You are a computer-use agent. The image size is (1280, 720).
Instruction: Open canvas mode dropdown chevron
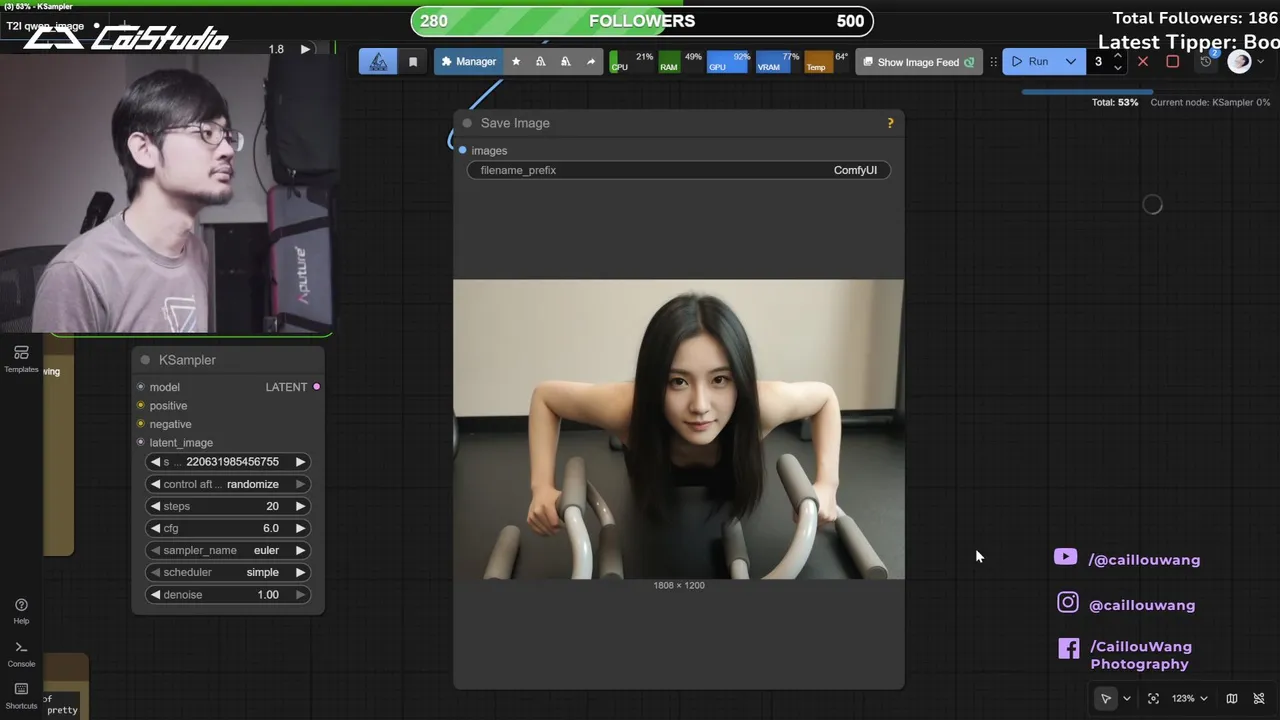tap(1127, 698)
